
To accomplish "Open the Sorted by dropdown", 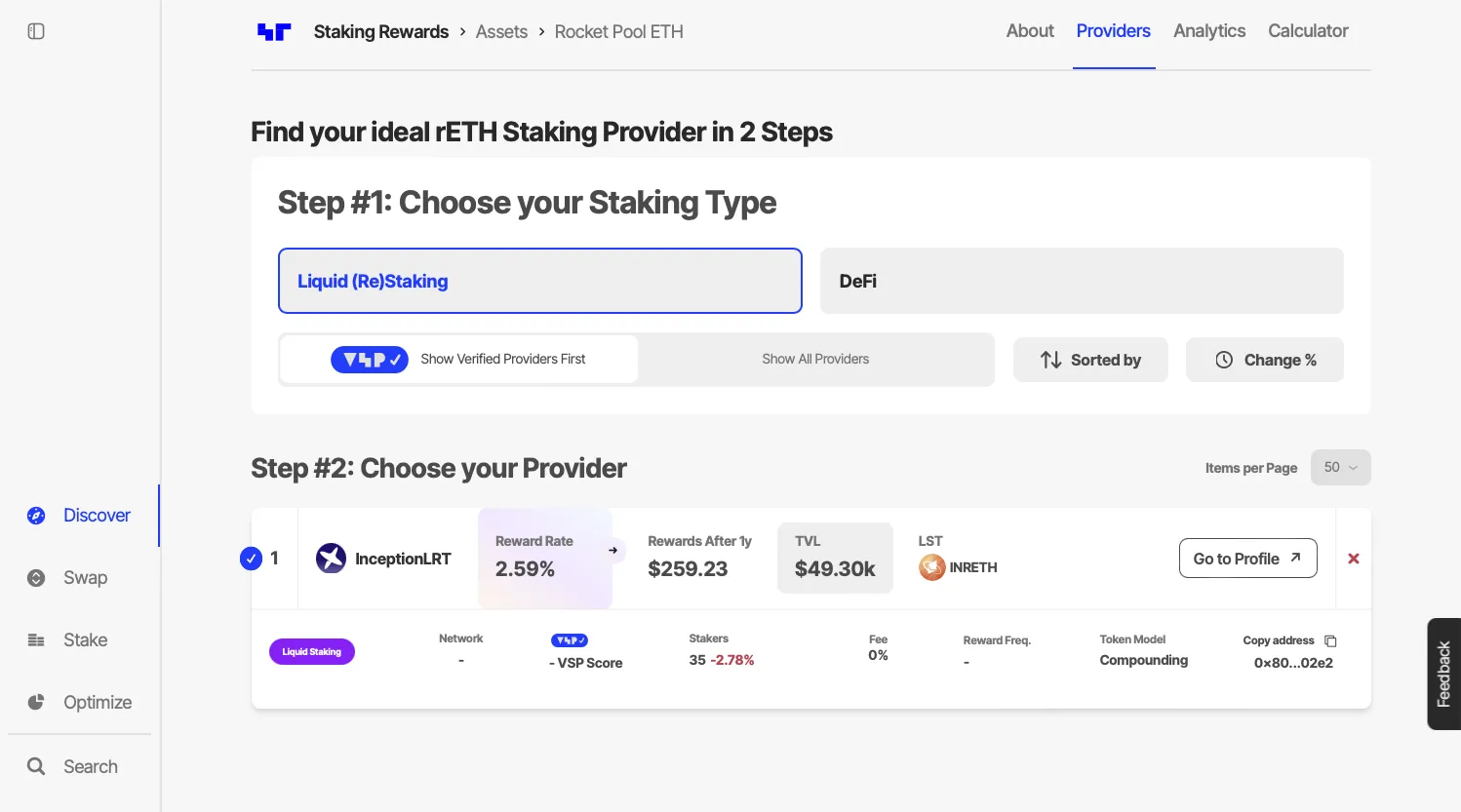I will 1090,360.
